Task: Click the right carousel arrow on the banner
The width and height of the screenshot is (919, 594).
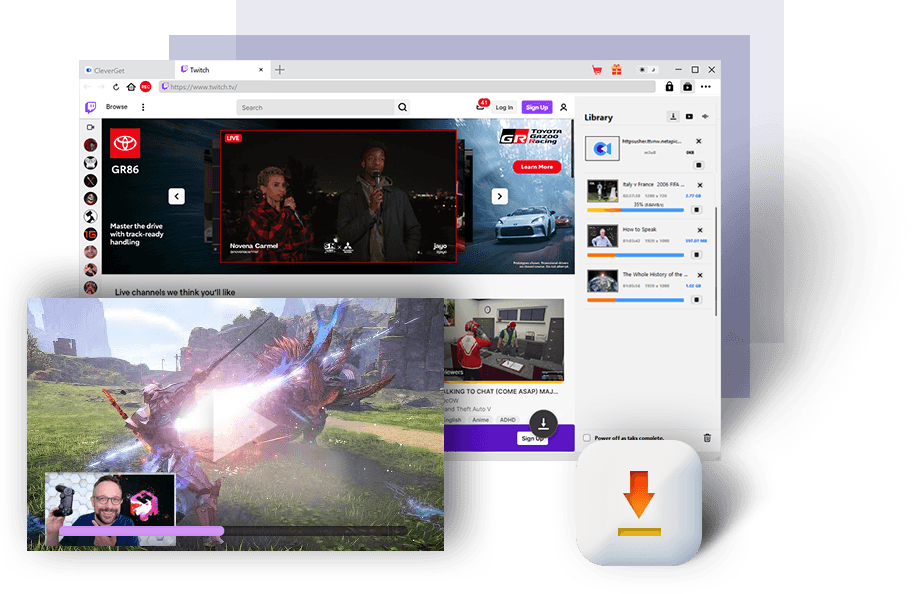Action: point(500,196)
